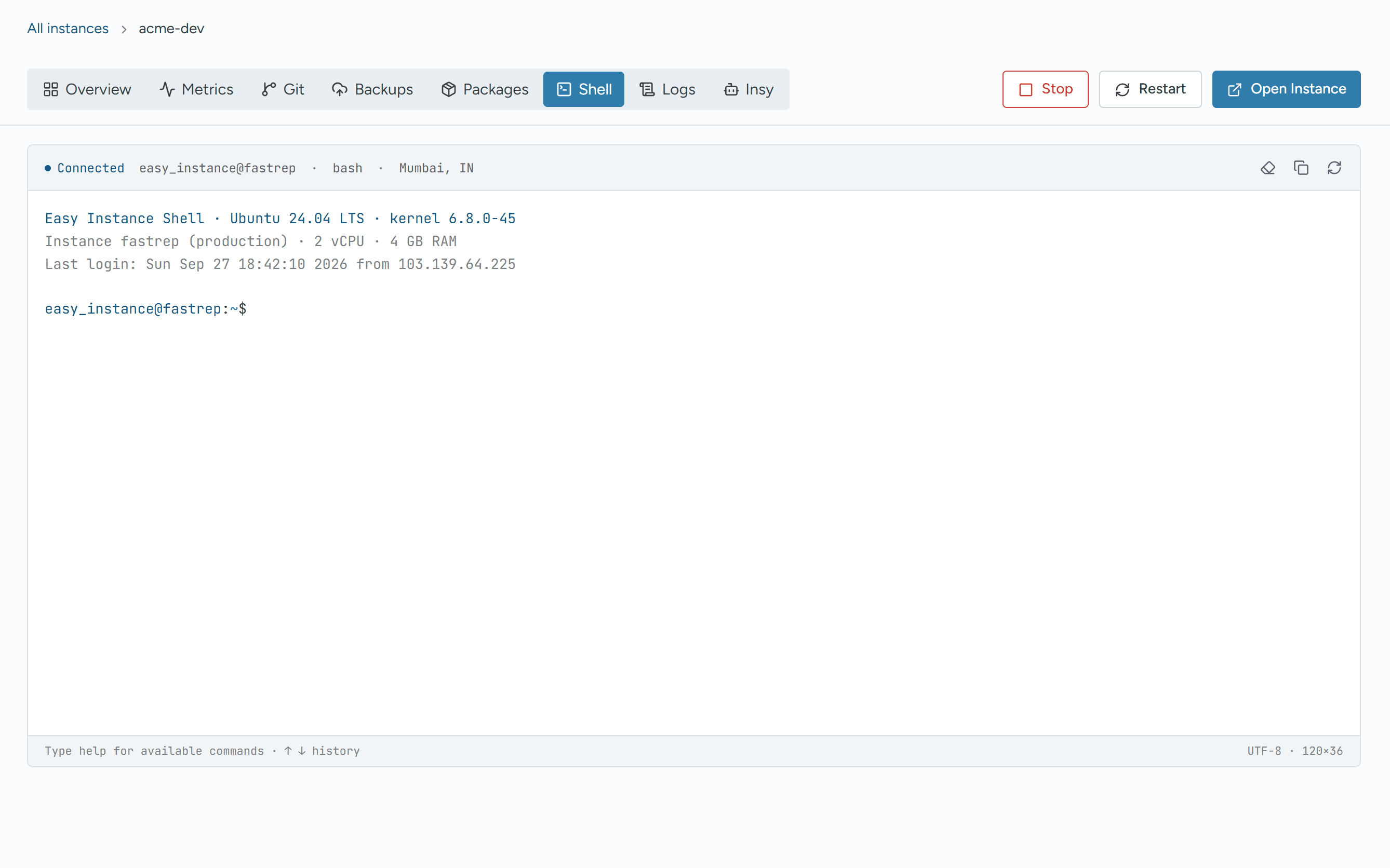Click the Instance fastrep (production) line

[x=250, y=241]
